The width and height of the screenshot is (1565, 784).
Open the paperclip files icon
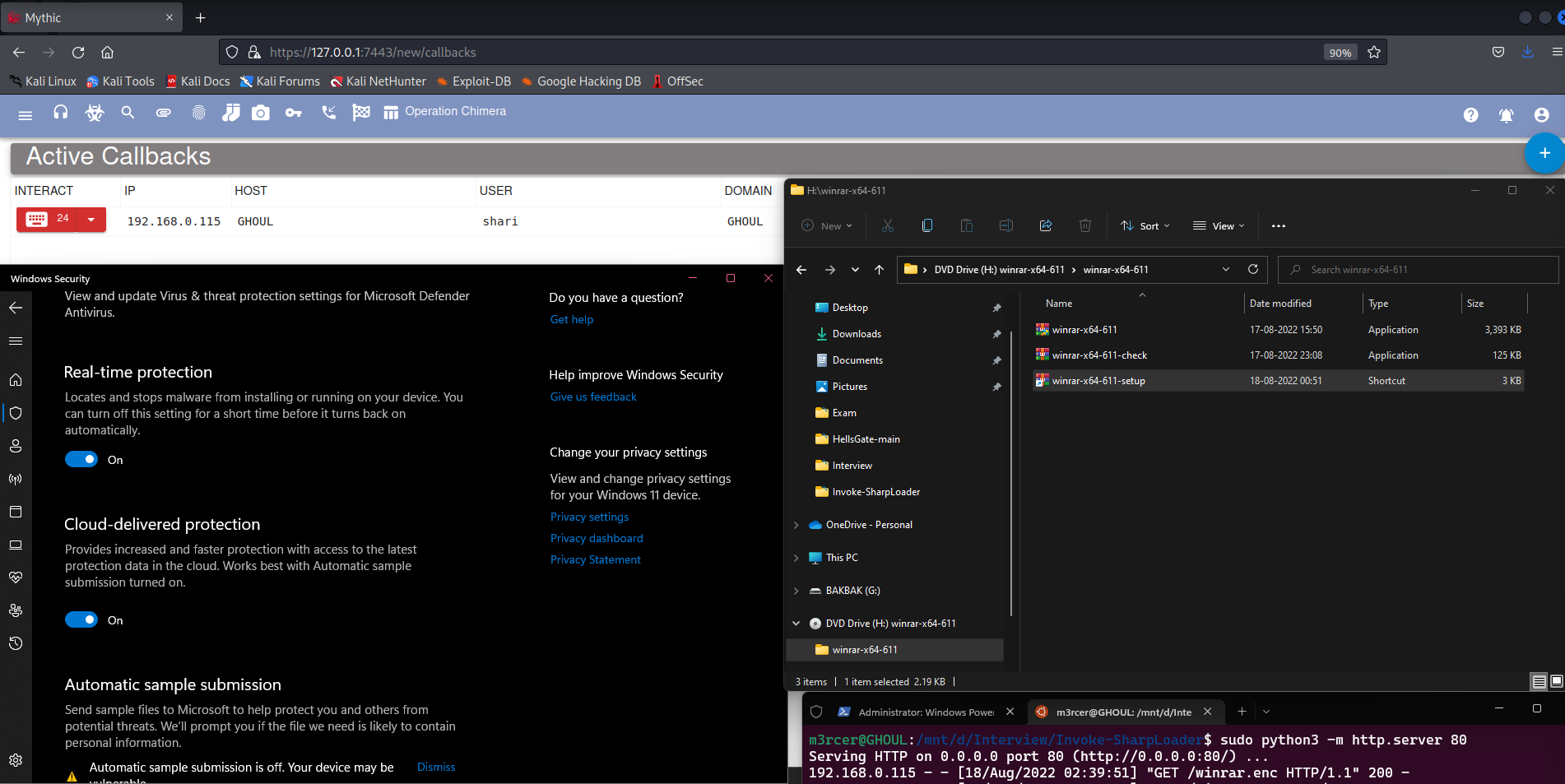click(164, 113)
